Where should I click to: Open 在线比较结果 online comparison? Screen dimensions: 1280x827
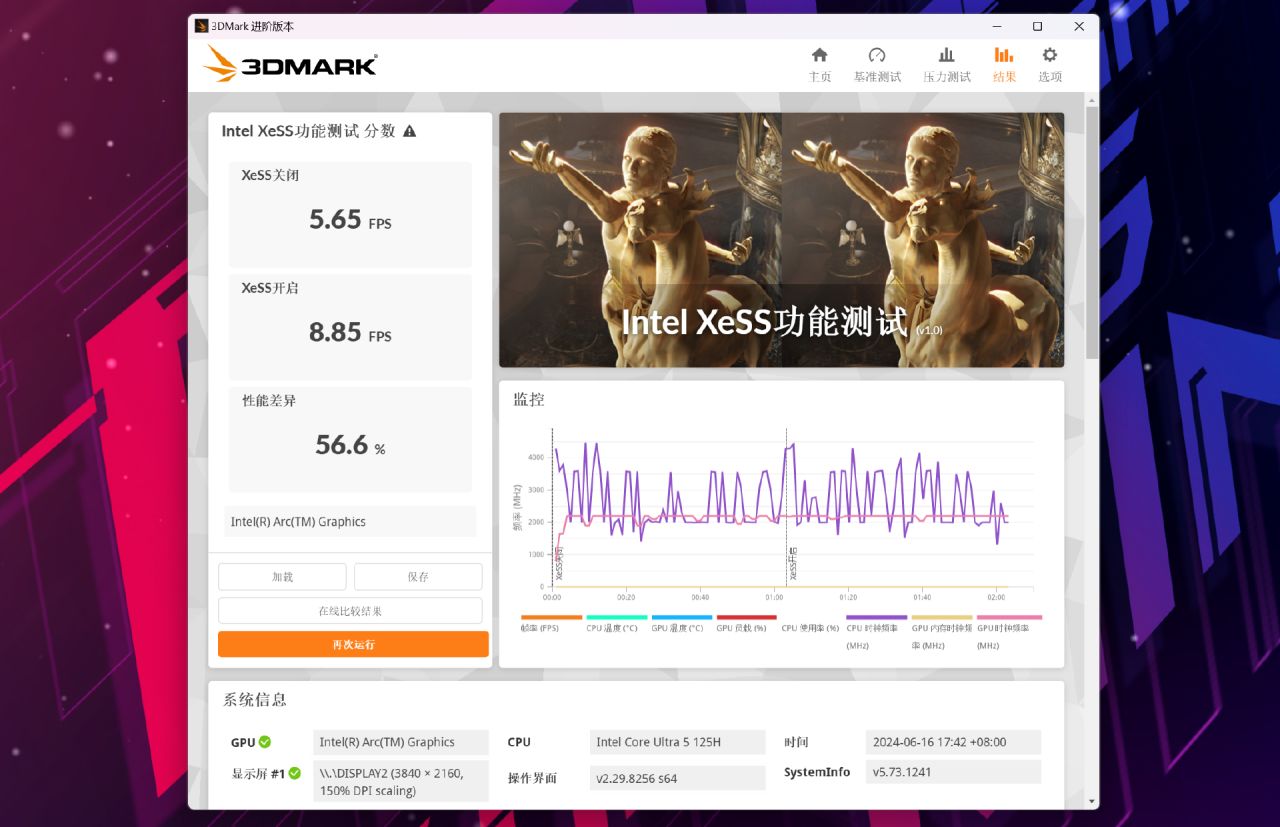tap(350, 611)
